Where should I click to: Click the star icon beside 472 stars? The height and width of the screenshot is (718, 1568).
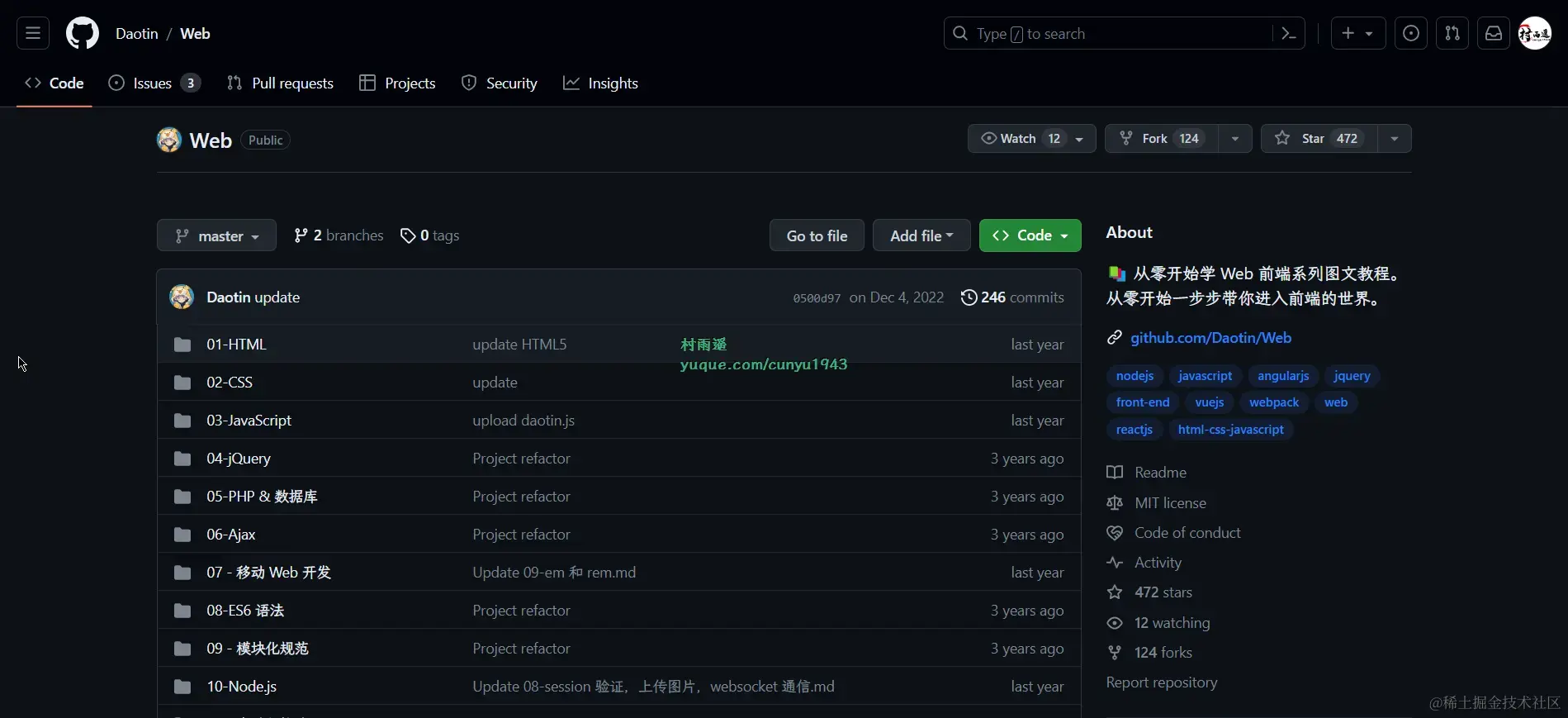click(x=1115, y=592)
